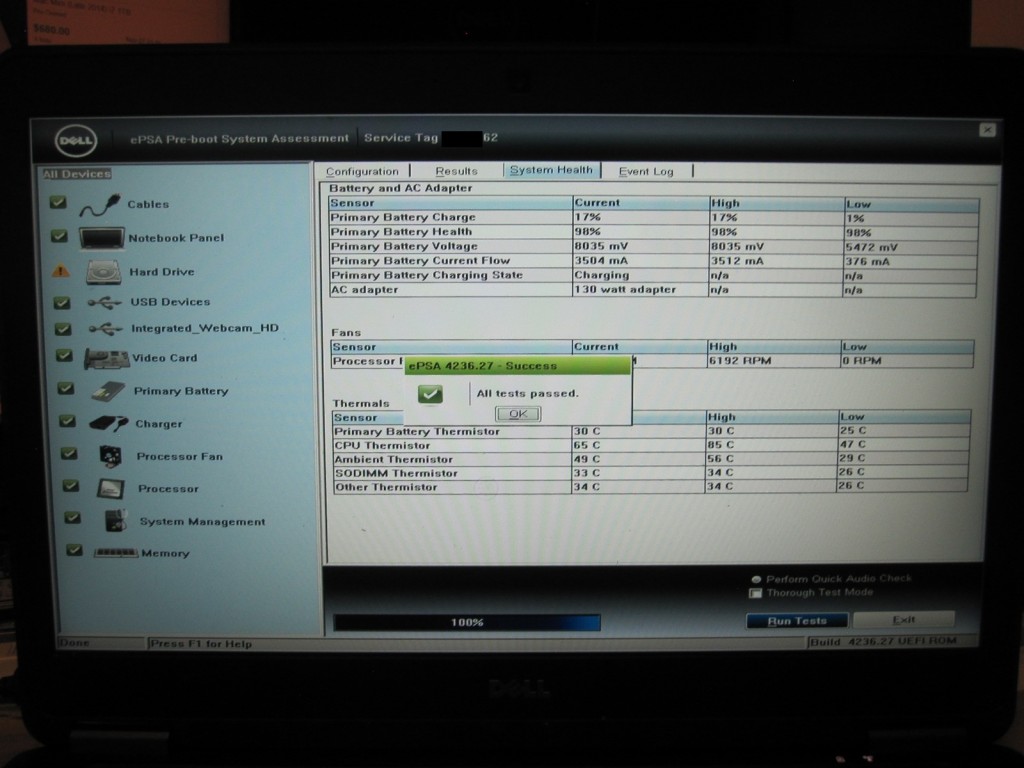This screenshot has width=1024, height=768.
Task: Select the System Management icon
Action: (116, 521)
